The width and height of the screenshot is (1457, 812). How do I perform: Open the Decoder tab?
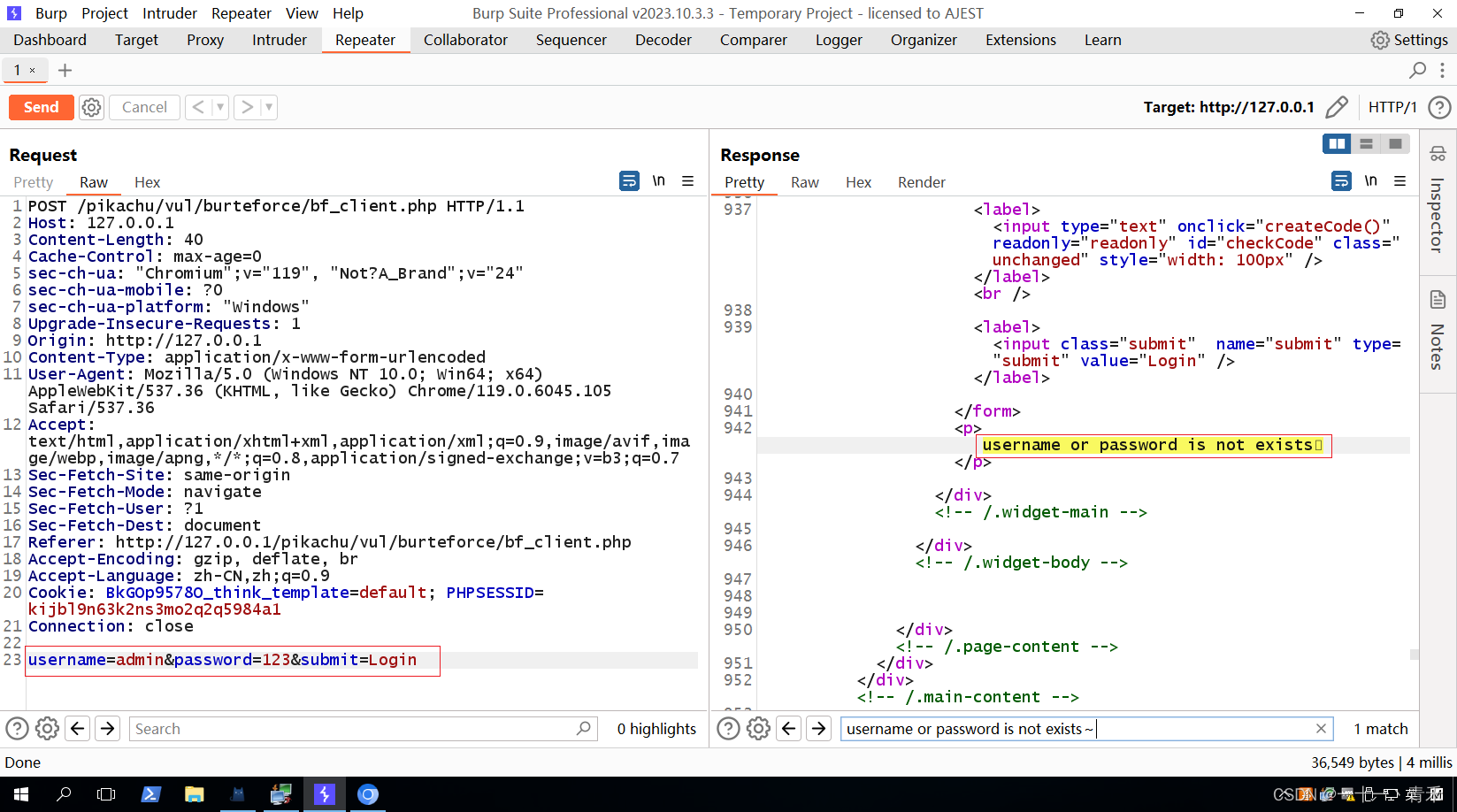[663, 40]
